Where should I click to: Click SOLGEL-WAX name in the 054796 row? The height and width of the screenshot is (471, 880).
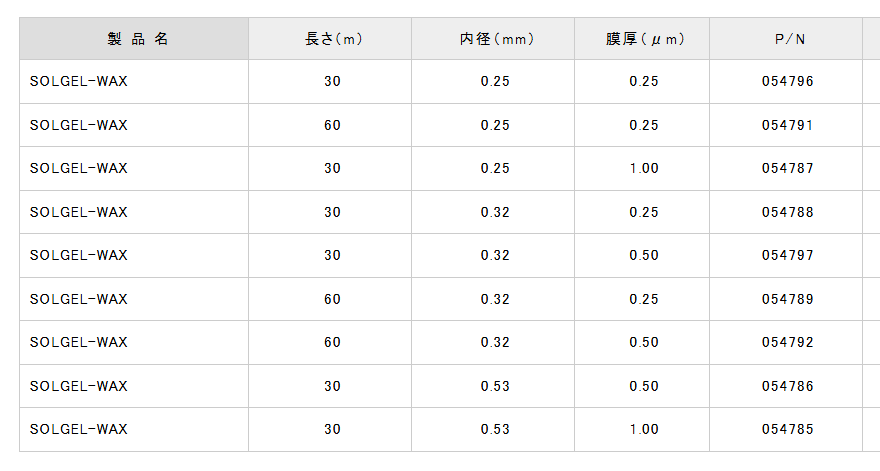(x=79, y=81)
